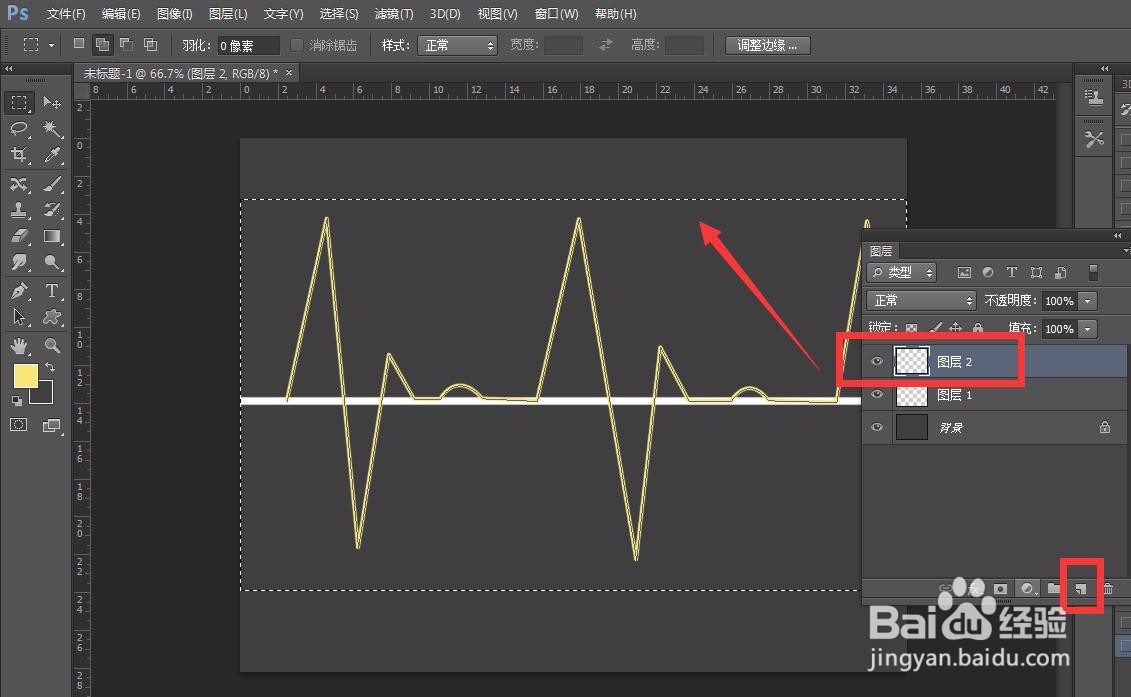Viewport: 1131px width, 697px height.
Task: Select the Clone Stamp tool
Action: tap(19, 210)
